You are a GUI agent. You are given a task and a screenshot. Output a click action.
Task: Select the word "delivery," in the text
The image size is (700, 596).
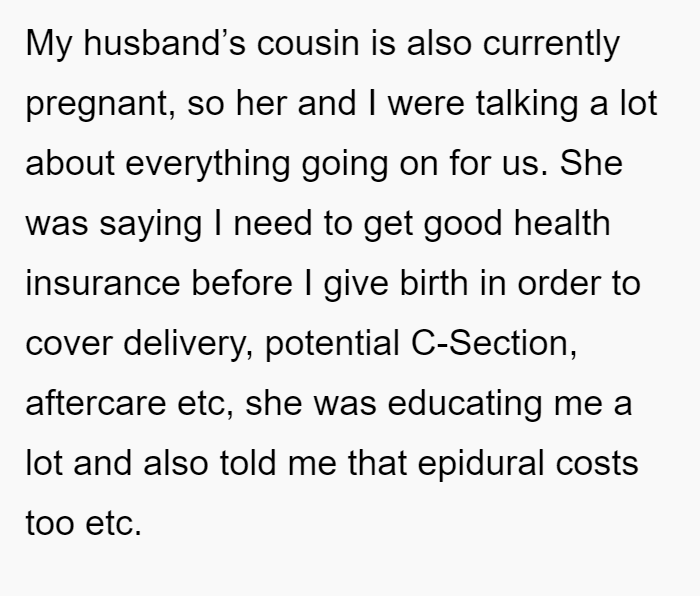point(188,344)
